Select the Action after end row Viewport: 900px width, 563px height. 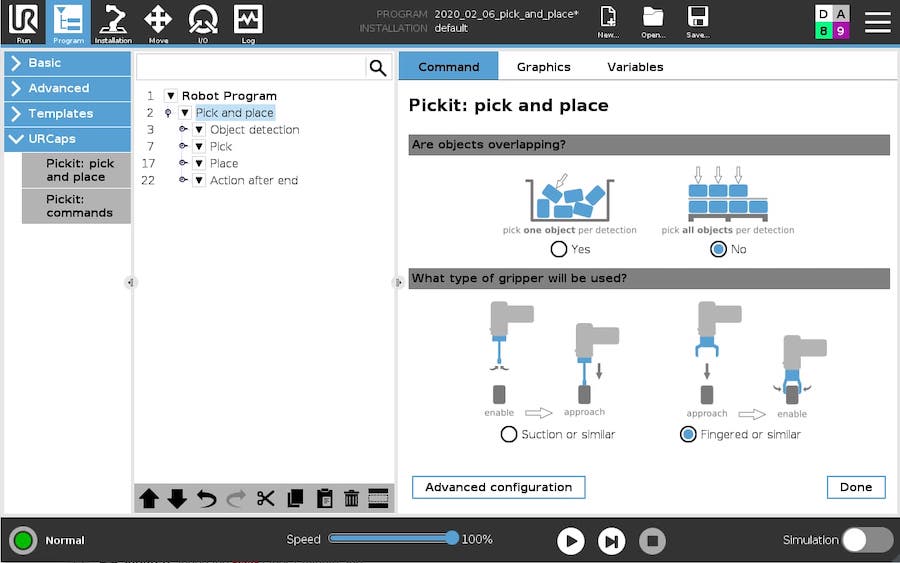[254, 180]
